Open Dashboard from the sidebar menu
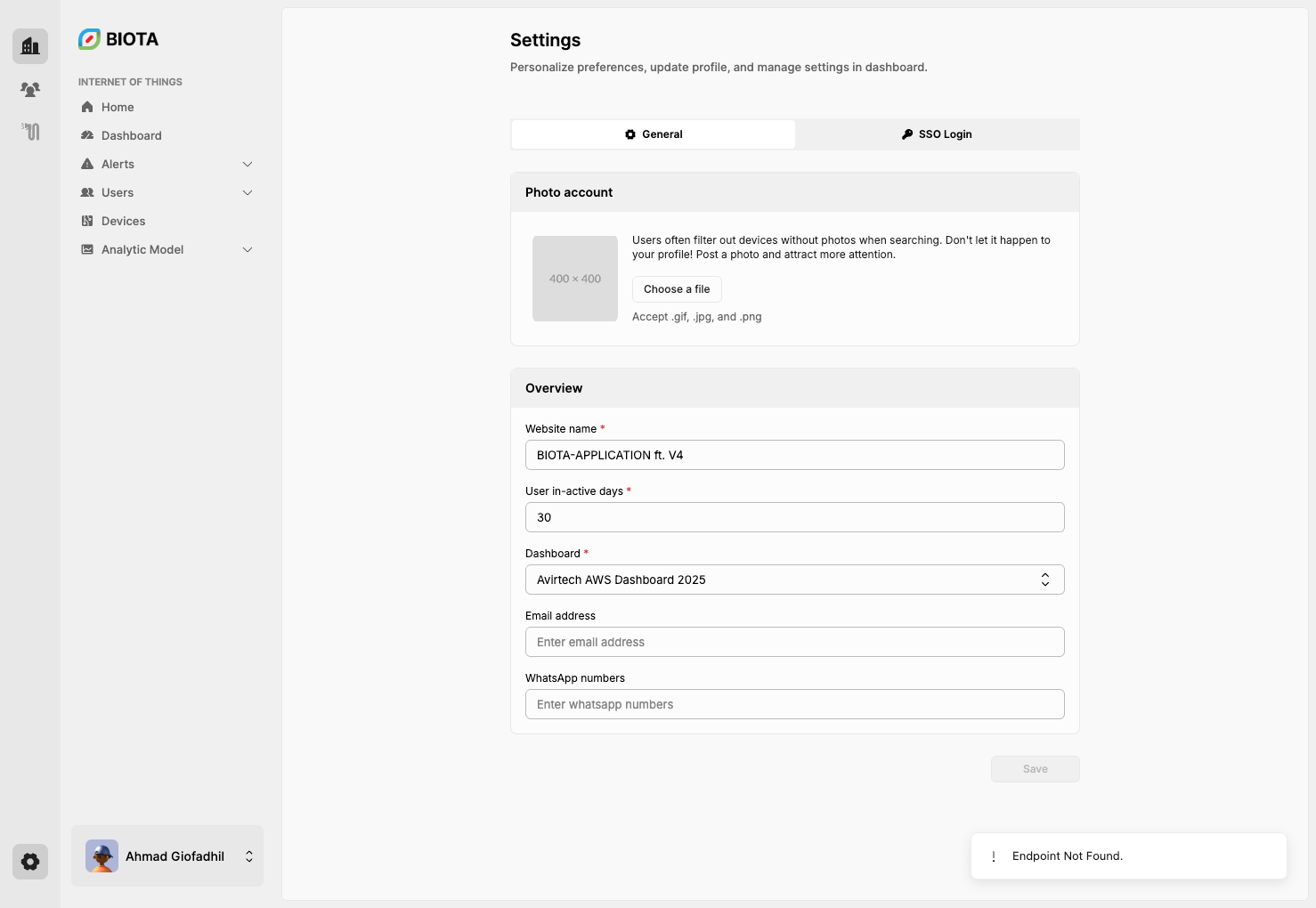Screen dimensions: 1316x908 (x=131, y=135)
